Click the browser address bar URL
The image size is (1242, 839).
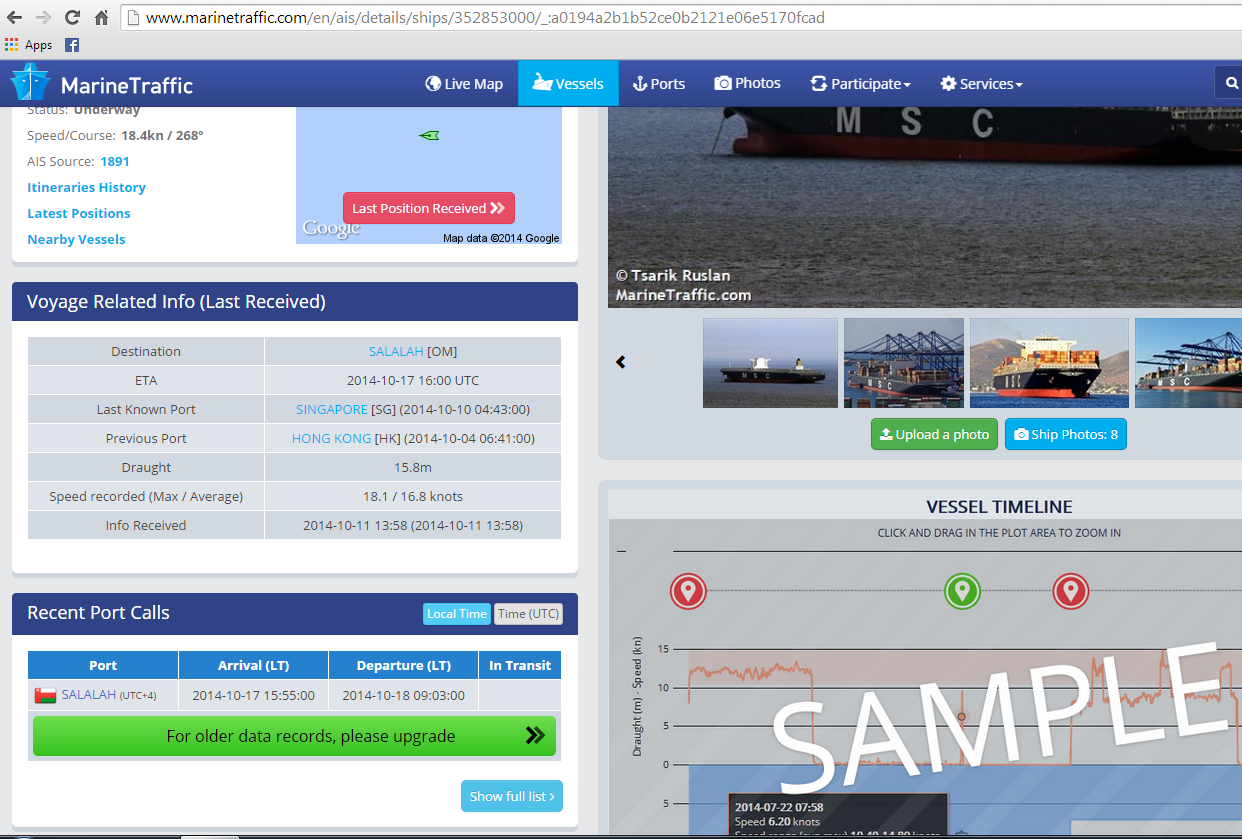(x=485, y=17)
